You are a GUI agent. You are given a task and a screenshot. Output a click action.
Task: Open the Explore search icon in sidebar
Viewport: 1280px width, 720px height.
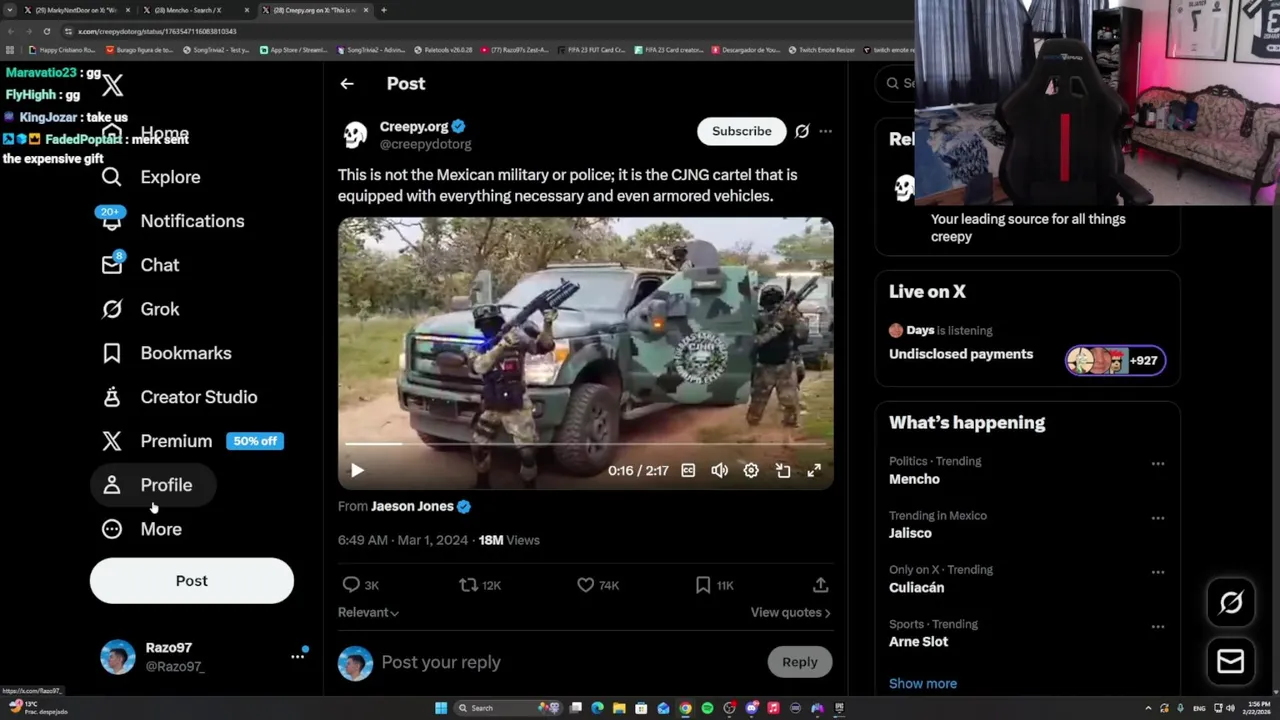click(112, 177)
